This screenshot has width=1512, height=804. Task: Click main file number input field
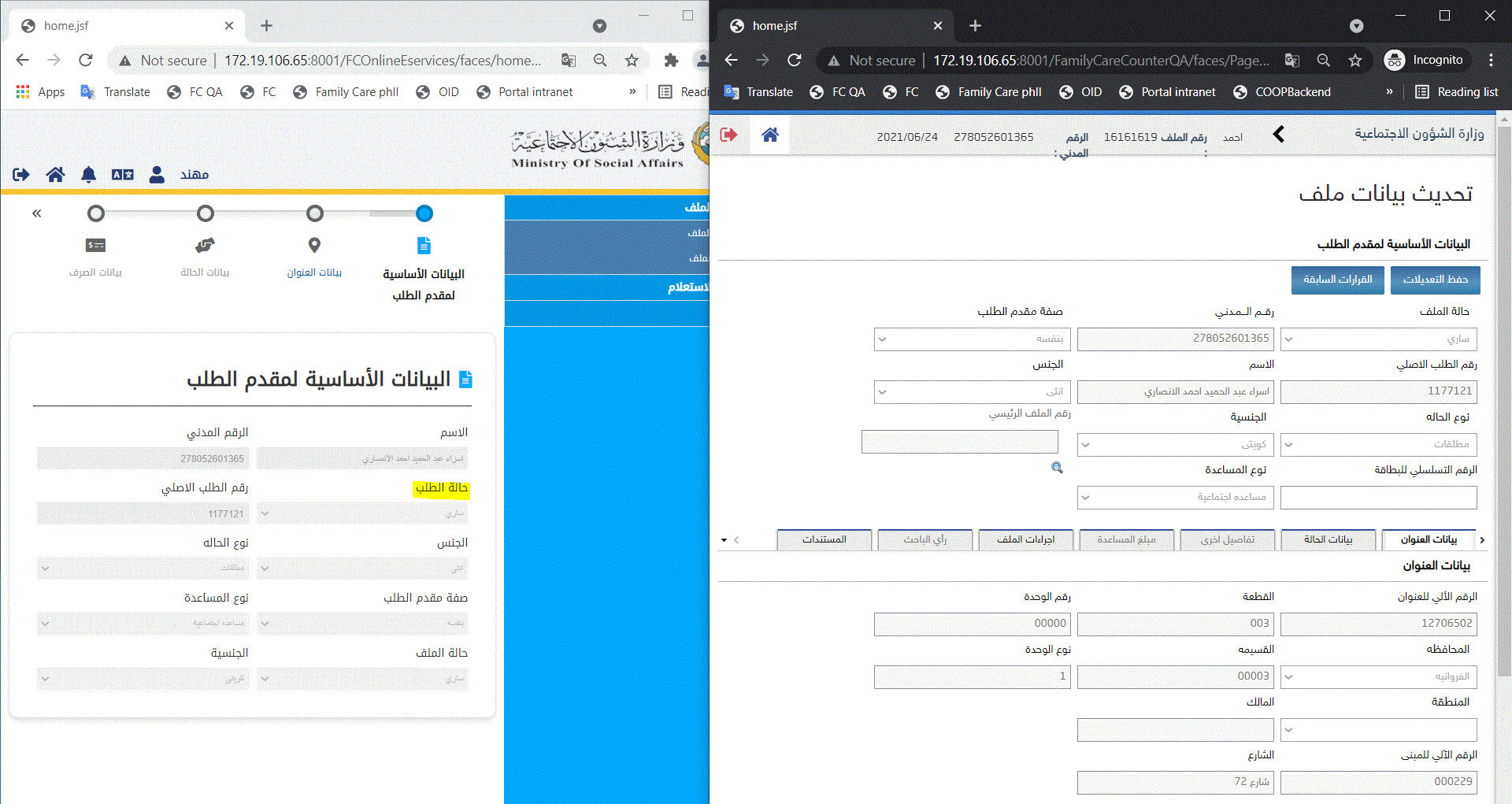click(960, 442)
